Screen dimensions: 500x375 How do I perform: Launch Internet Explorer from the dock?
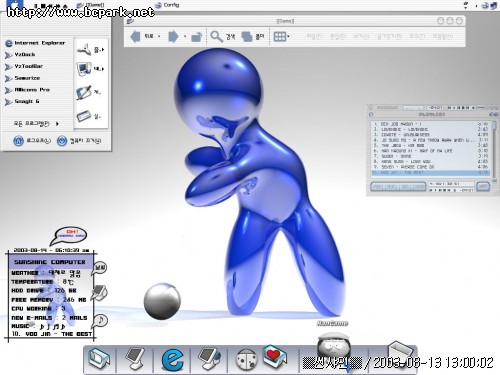tap(172, 359)
